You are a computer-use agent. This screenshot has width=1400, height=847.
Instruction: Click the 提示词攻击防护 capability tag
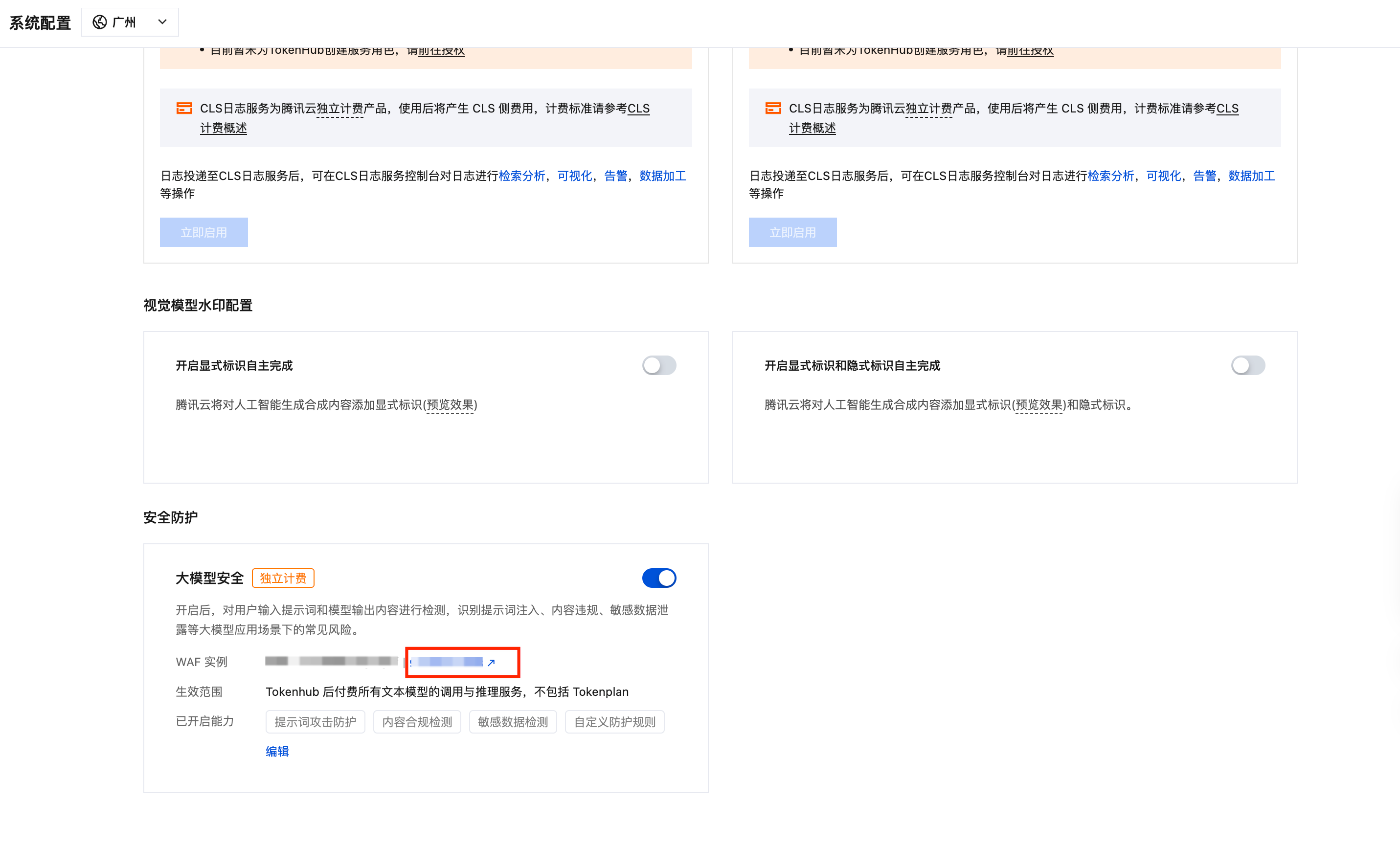(316, 722)
